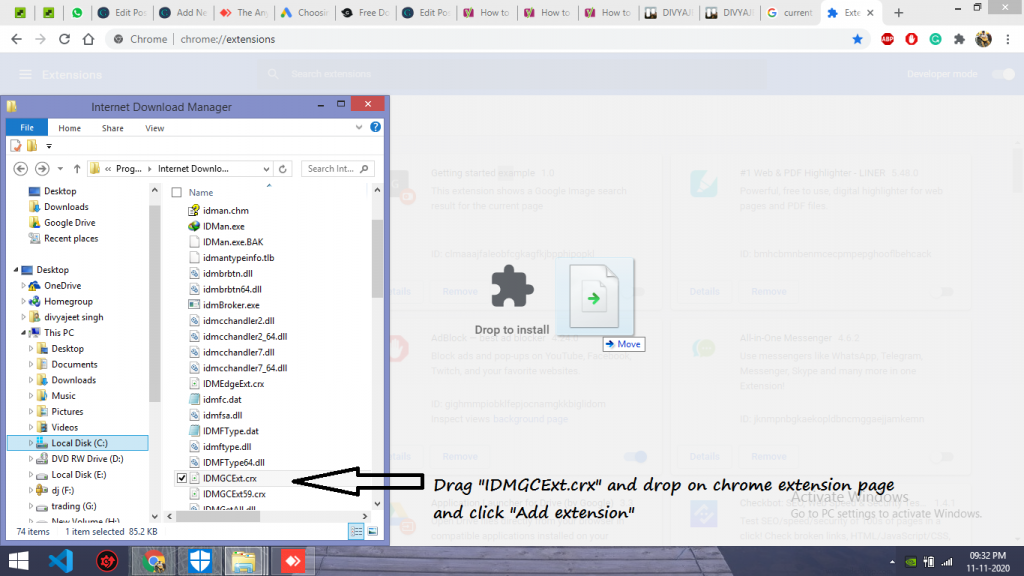This screenshot has width=1024, height=576.
Task: Toggle the AdBlock extension switch
Action: pos(635,456)
